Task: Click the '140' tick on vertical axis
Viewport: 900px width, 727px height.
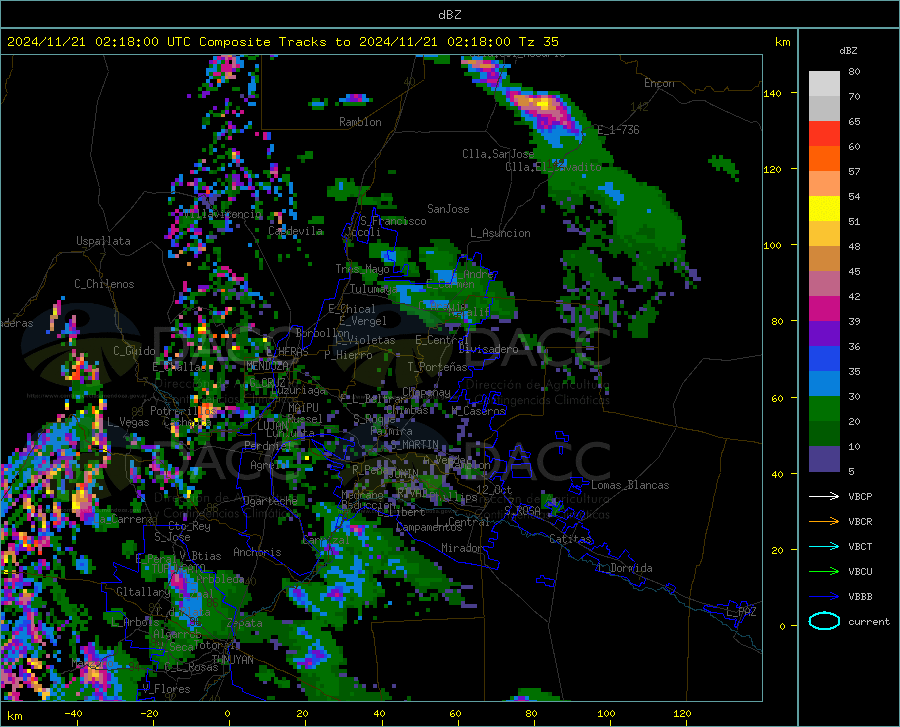Action: pyautogui.click(x=772, y=93)
